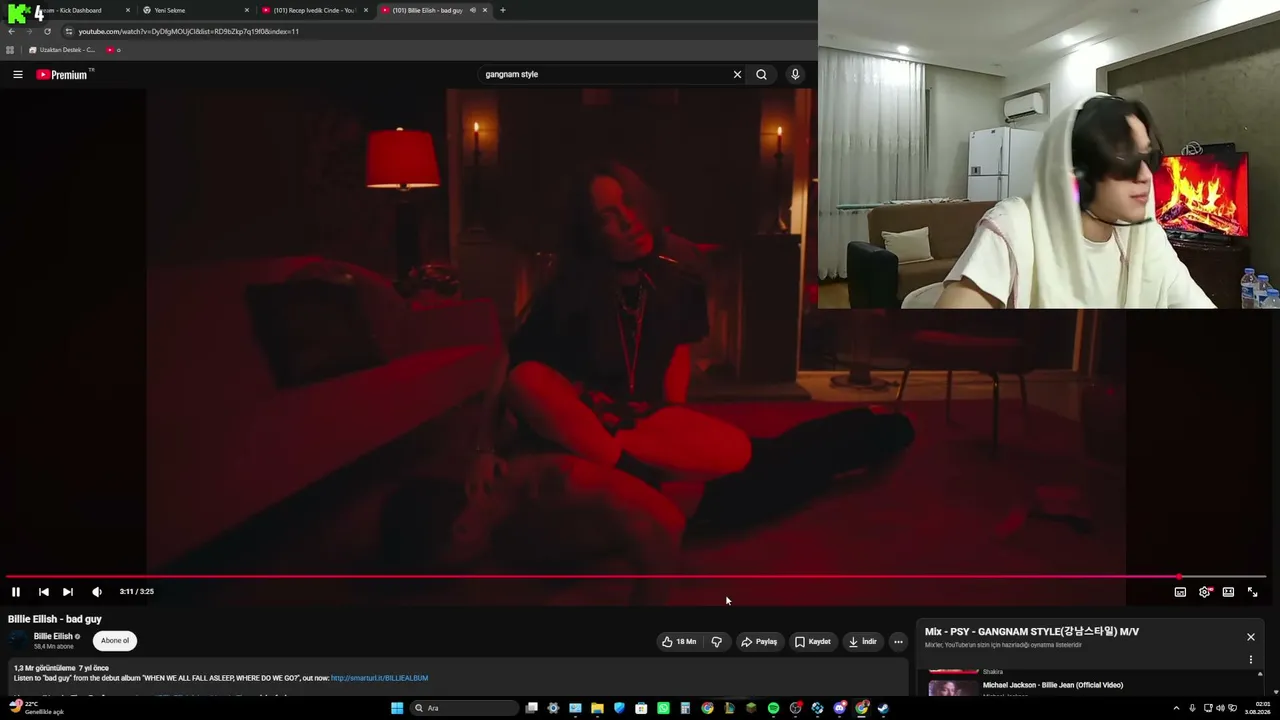Open Settings gear from the taskbar
Viewport: 1280px width, 720px height.
(x=553, y=708)
